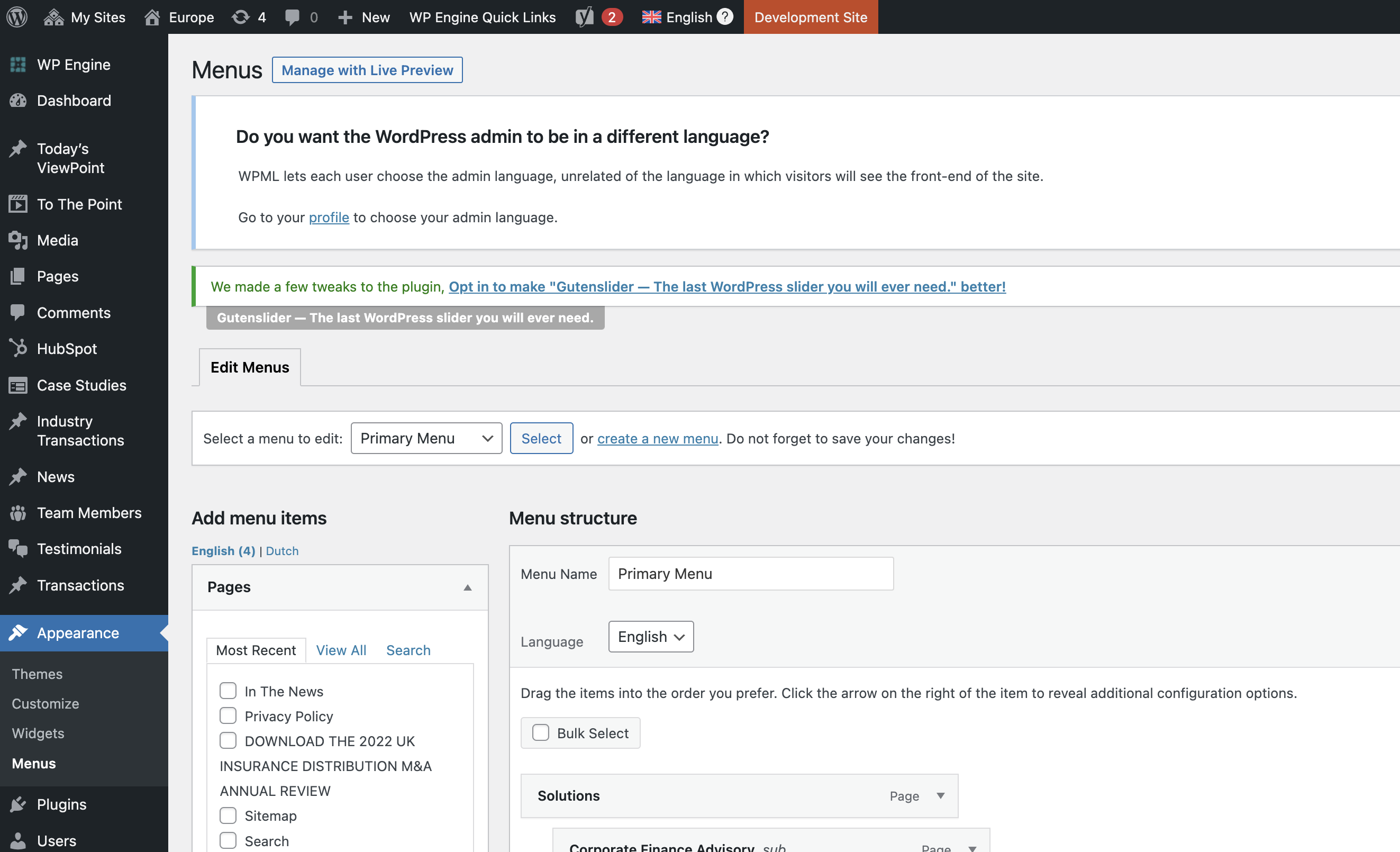Open the updates refresh icon showing 4
This screenshot has height=852, width=1400.
coord(240,17)
